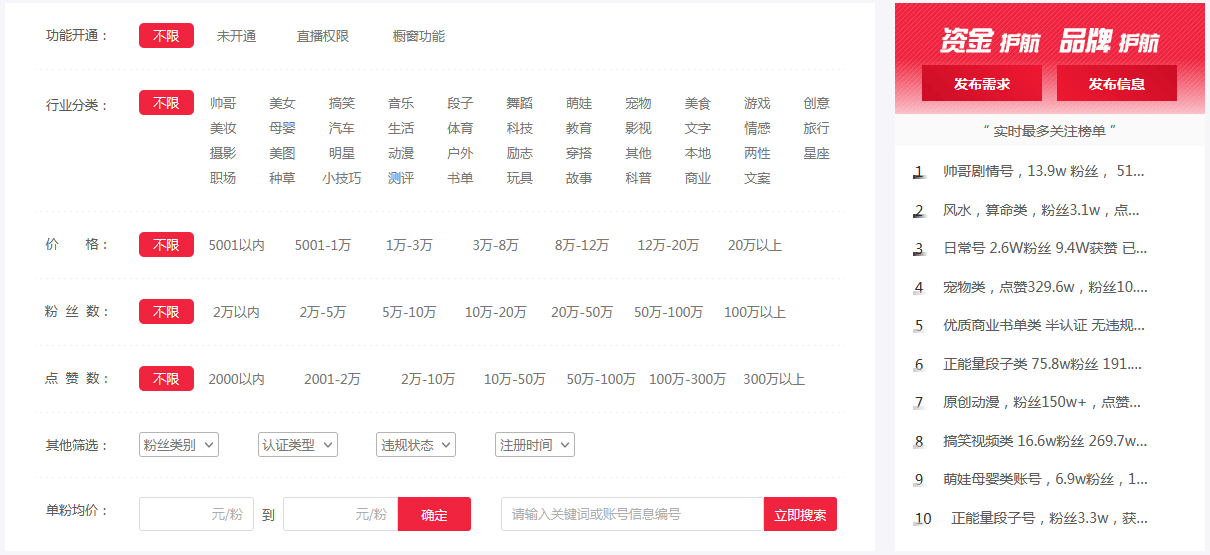Image resolution: width=1210 pixels, height=555 pixels.
Task: Select the 旅行 category
Action: tap(816, 128)
